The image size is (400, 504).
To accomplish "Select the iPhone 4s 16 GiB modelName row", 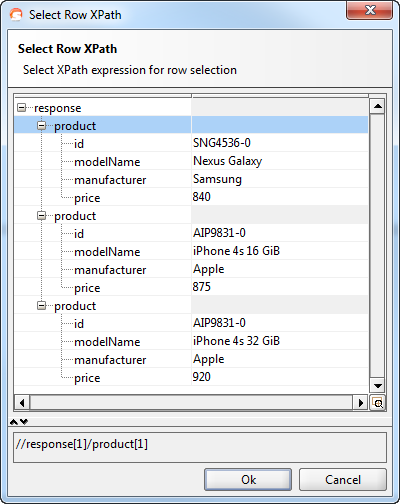I will coord(191,251).
